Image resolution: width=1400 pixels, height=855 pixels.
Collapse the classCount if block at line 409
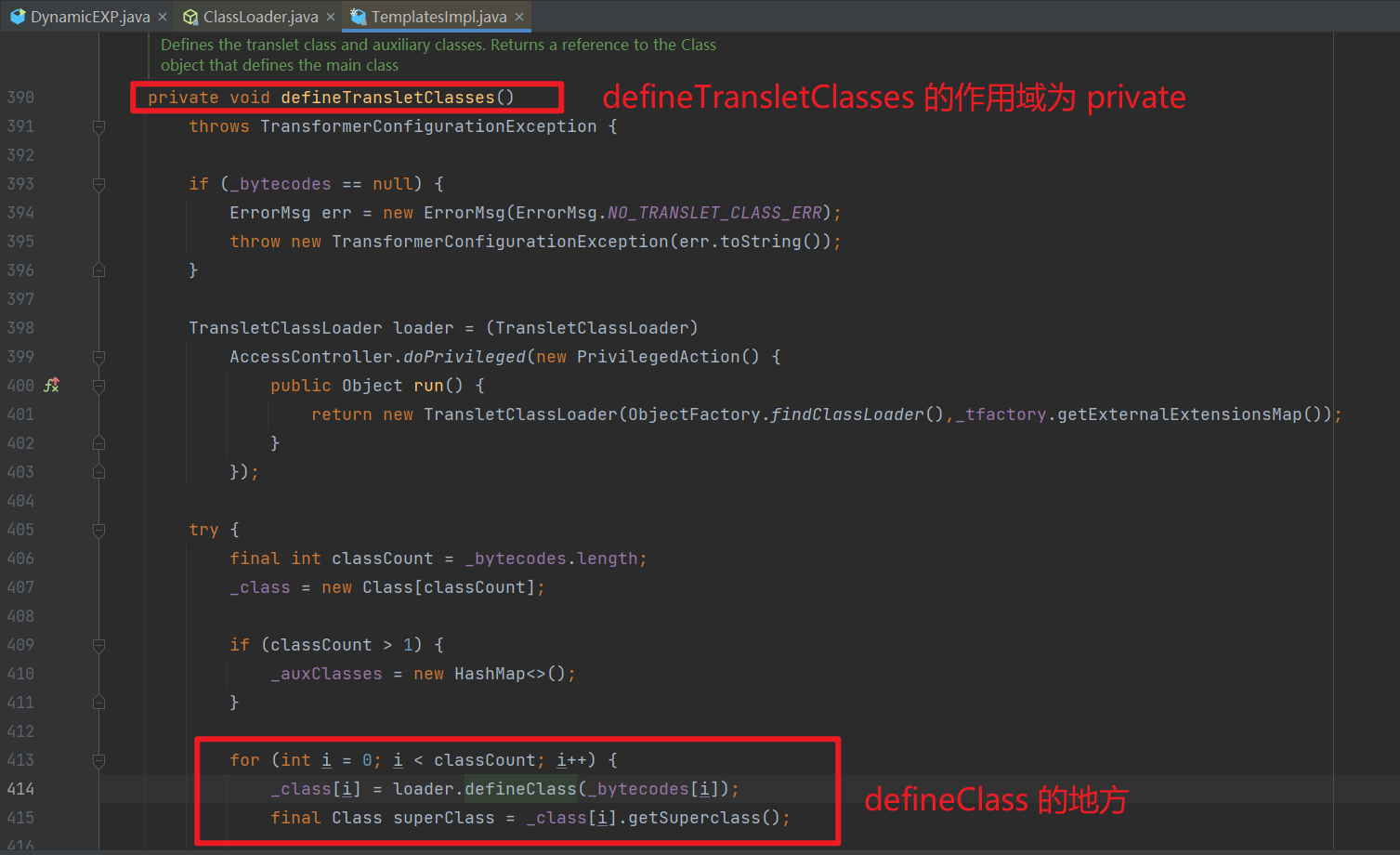(x=98, y=645)
